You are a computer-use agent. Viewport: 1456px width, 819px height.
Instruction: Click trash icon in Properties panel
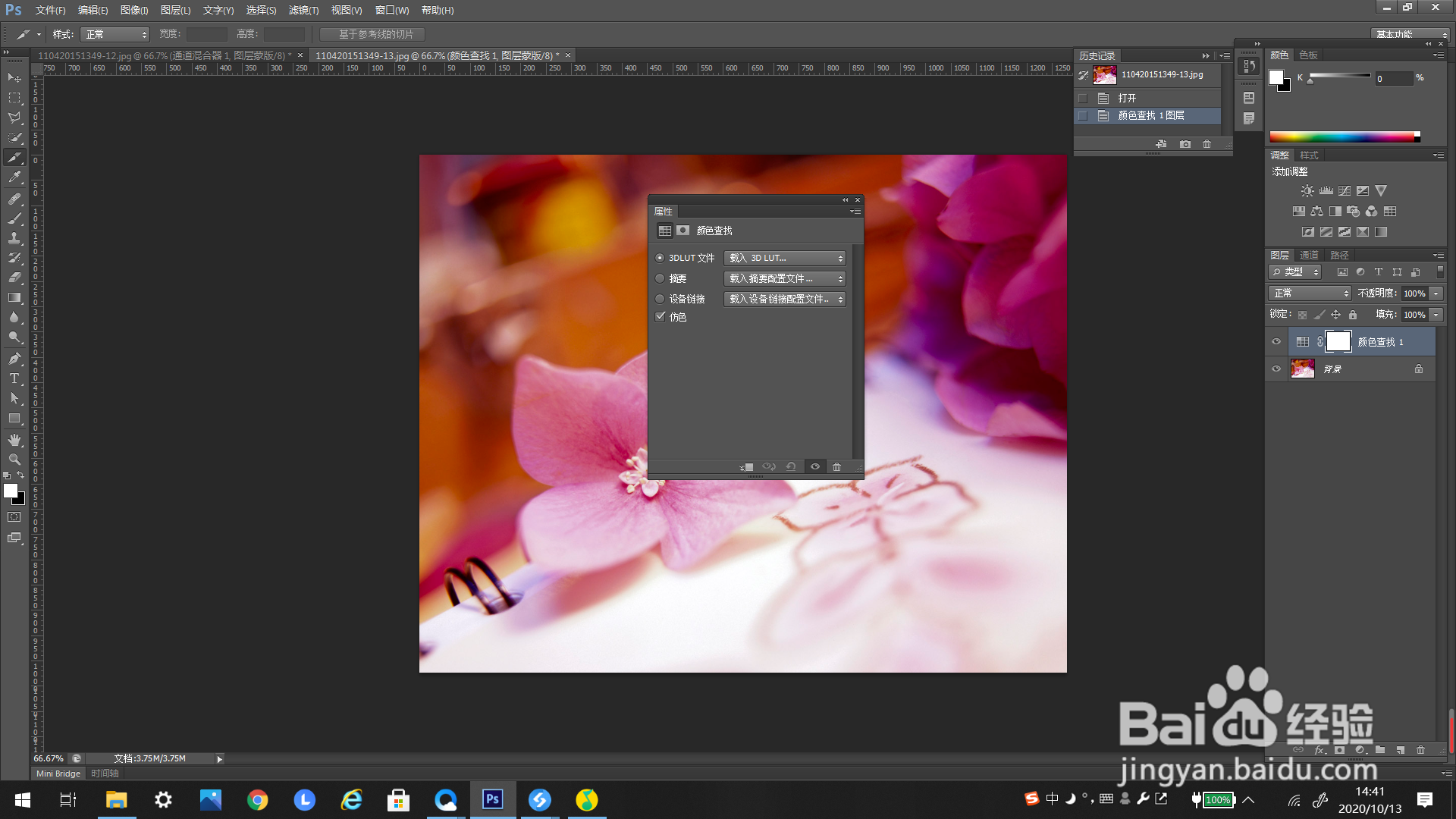point(836,467)
